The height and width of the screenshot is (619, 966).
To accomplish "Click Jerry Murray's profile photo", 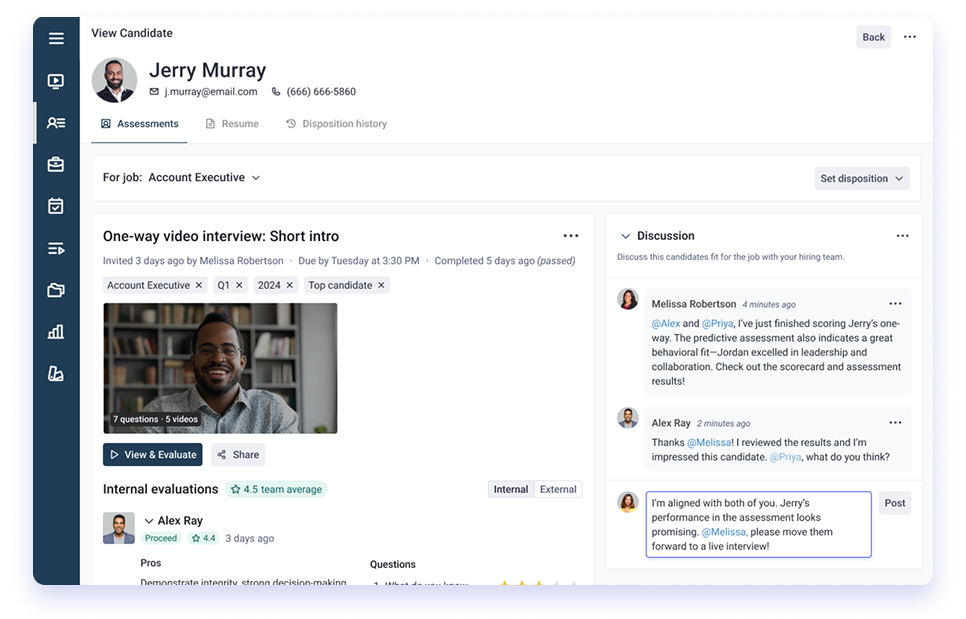I will (x=115, y=80).
